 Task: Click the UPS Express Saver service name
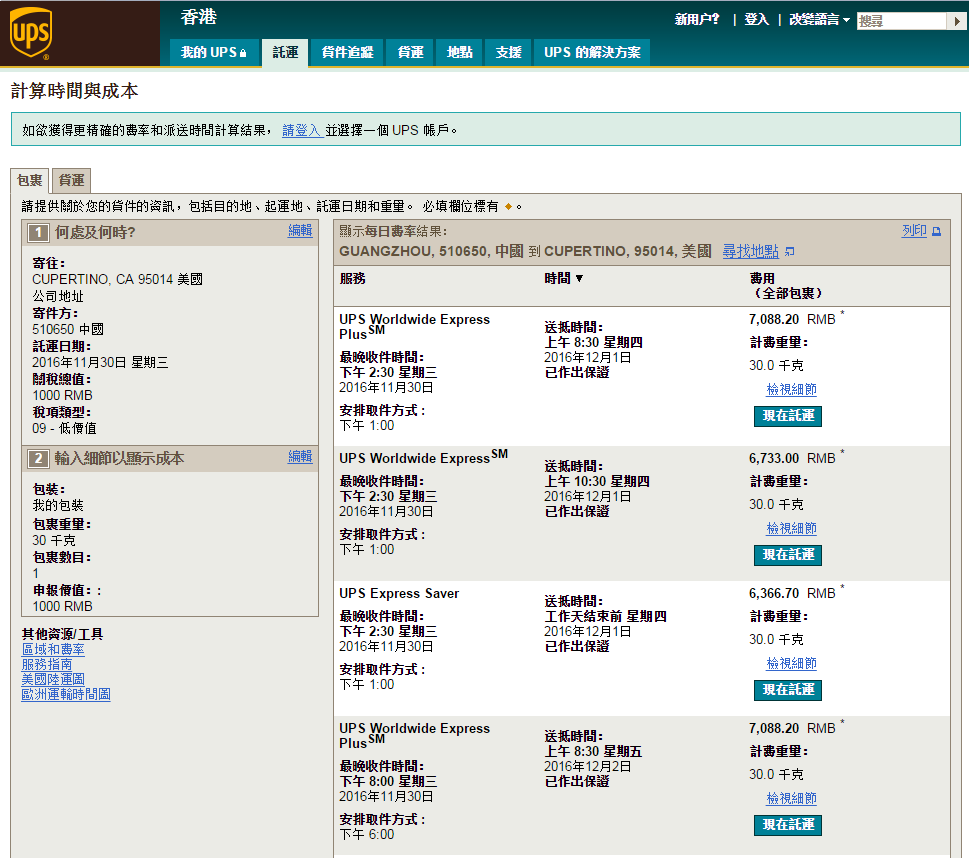(399, 593)
